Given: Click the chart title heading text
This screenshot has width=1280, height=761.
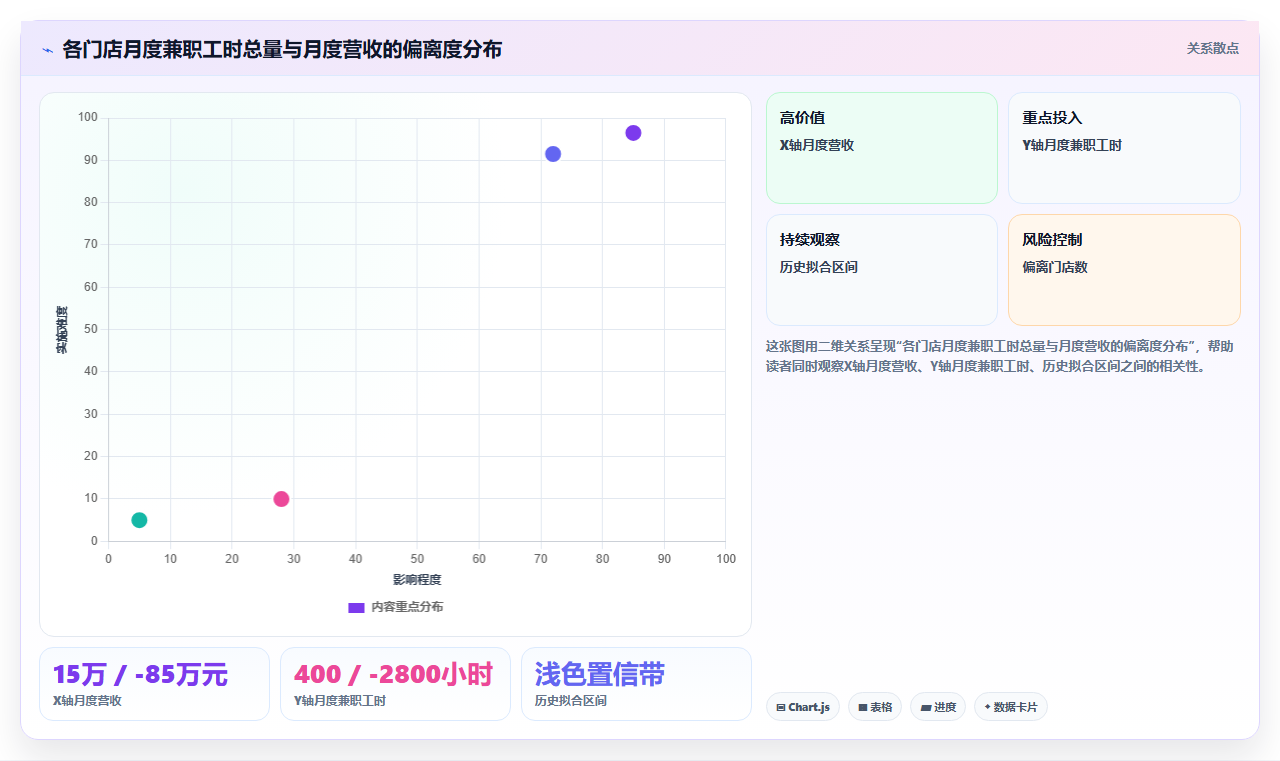Looking at the screenshot, I should coord(282,49).
